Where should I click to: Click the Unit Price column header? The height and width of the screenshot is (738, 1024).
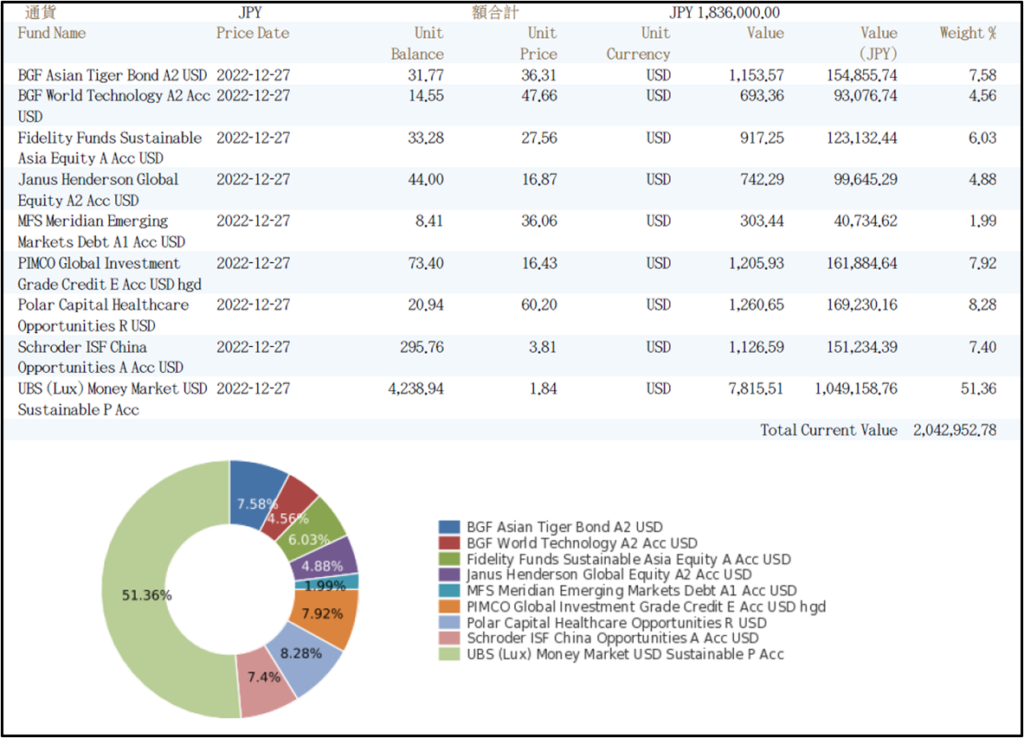coord(539,43)
